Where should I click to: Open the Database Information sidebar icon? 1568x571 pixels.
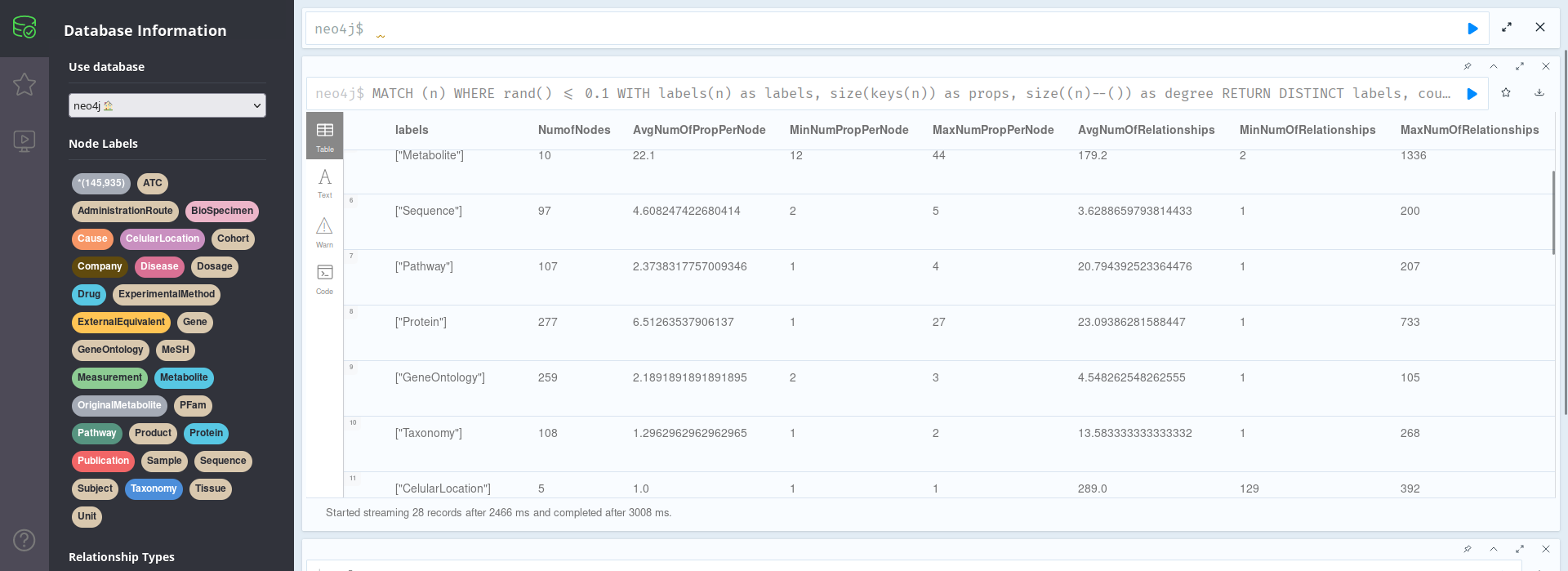point(24,28)
